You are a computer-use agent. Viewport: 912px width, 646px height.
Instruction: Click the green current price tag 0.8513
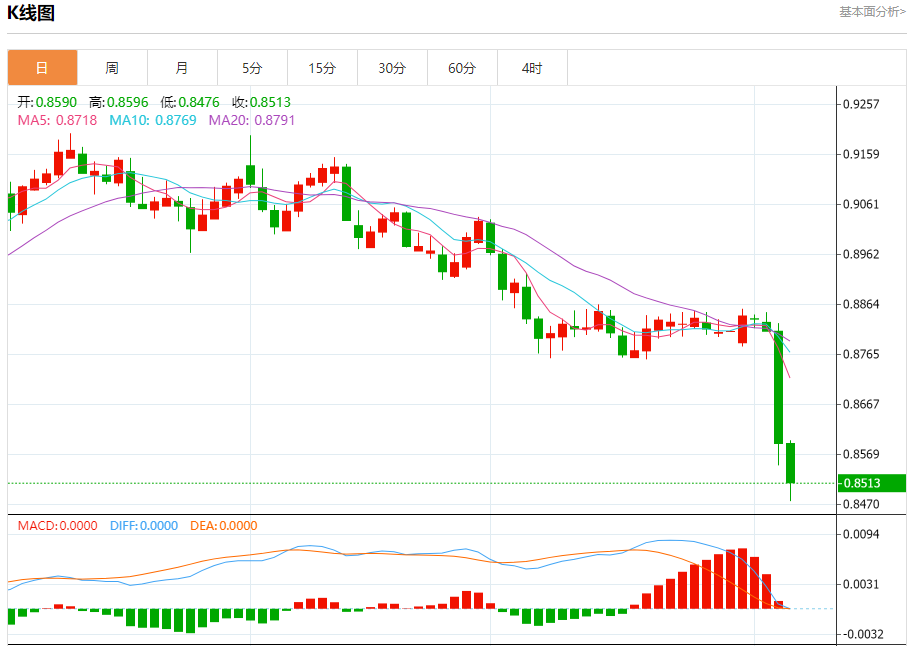coord(872,483)
